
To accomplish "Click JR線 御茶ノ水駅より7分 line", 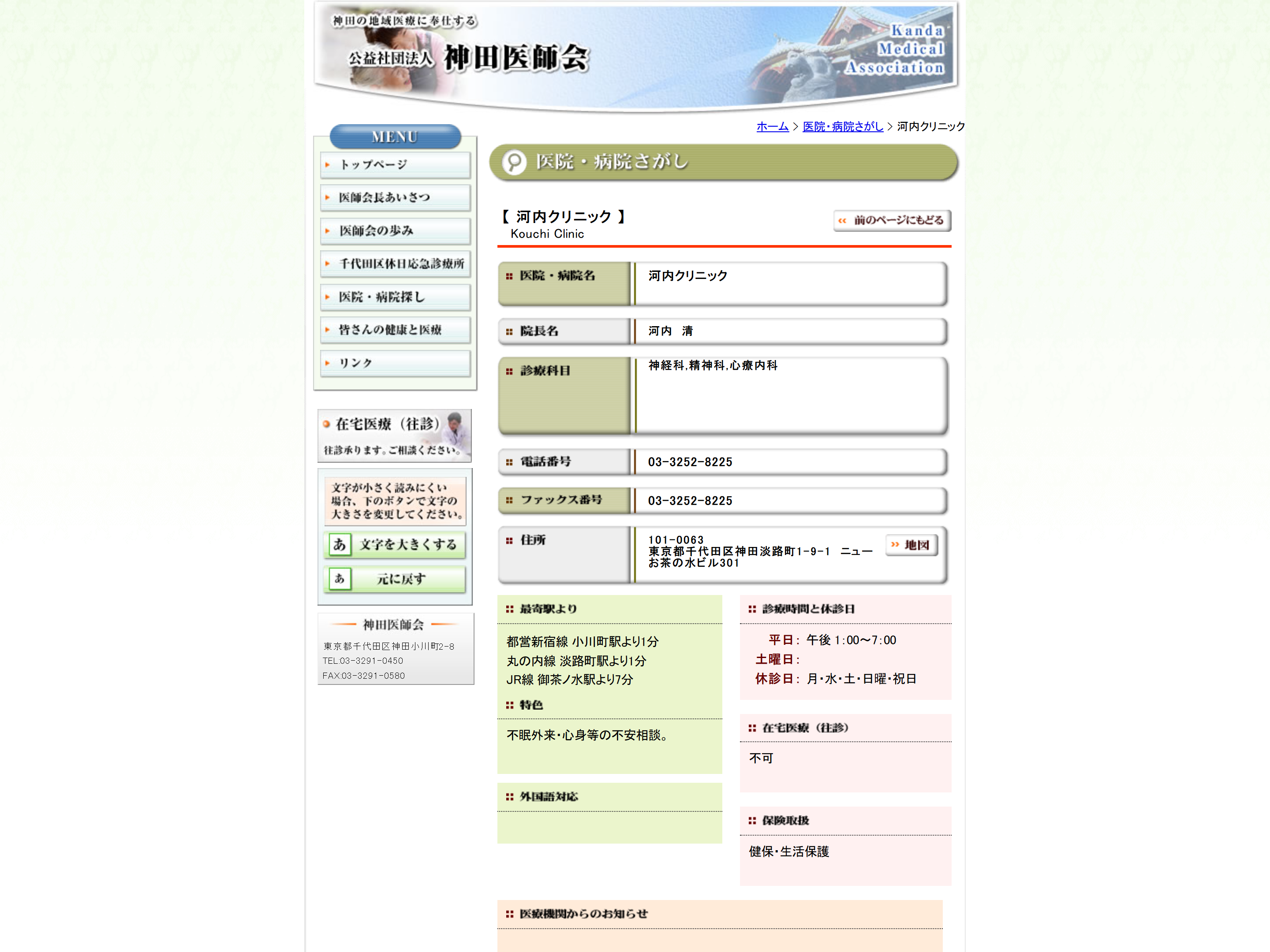I will (x=570, y=680).
